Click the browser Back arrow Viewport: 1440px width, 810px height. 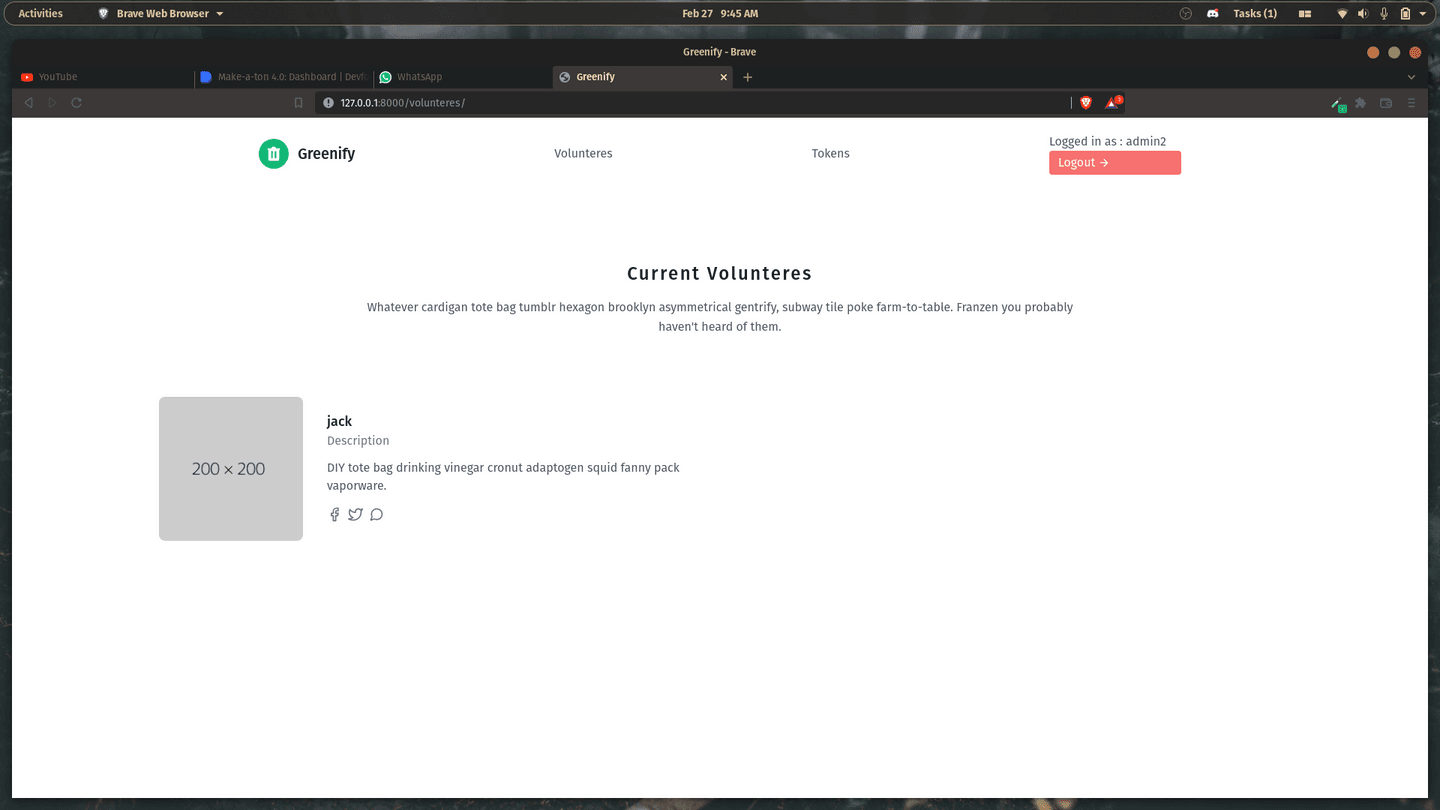pyautogui.click(x=28, y=103)
